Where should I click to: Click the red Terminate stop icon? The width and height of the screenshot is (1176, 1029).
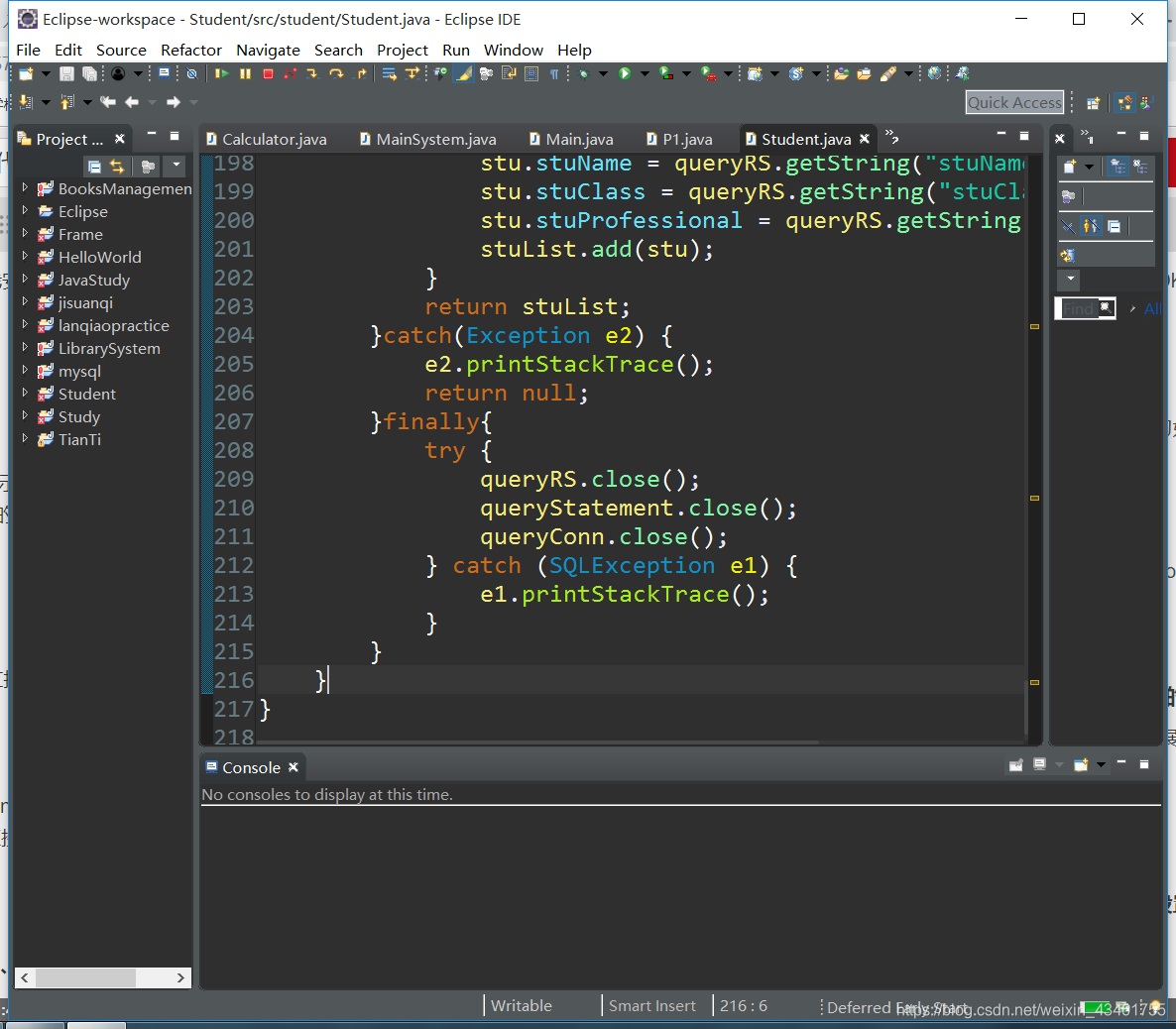[268, 73]
